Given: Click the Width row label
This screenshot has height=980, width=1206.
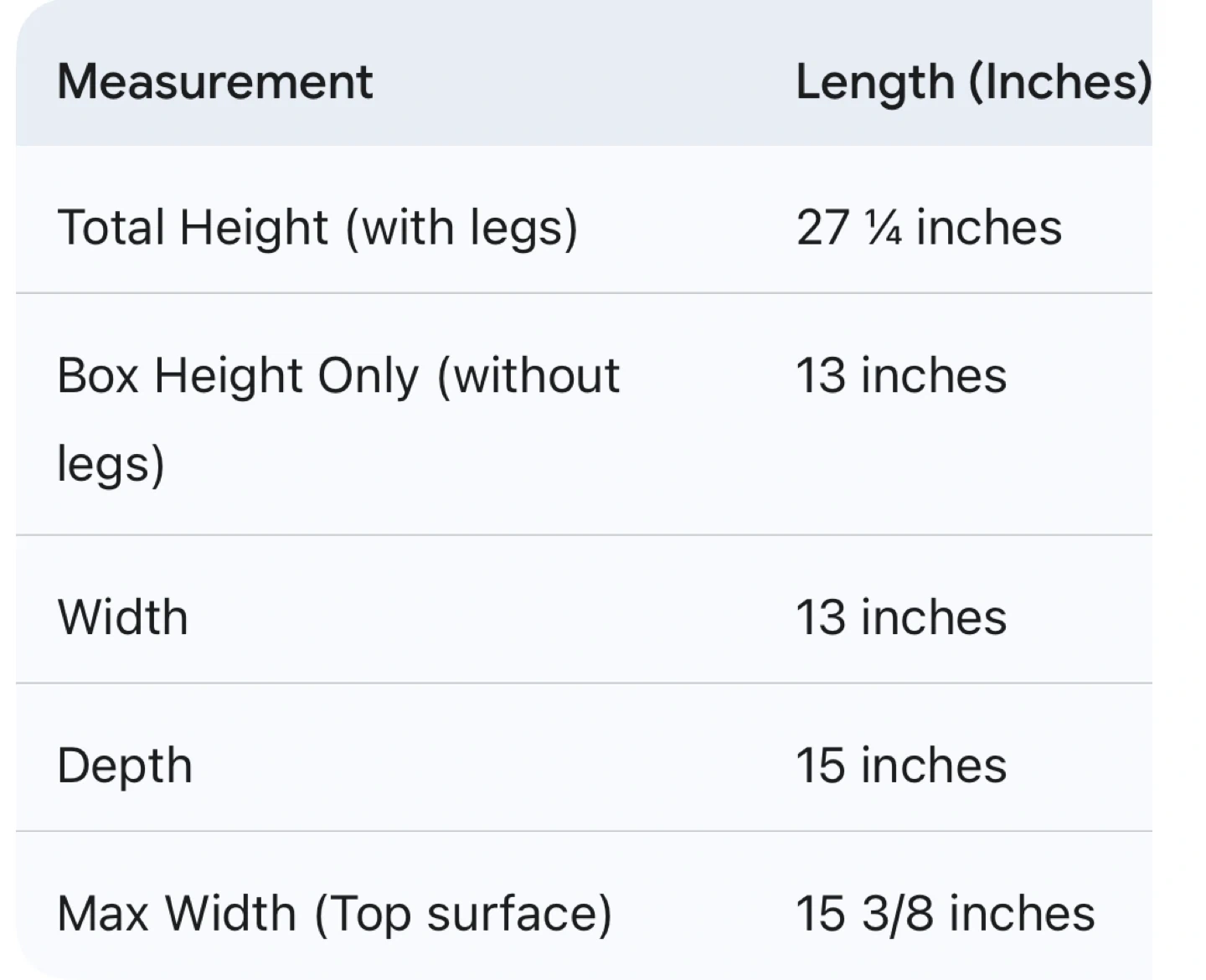Looking at the screenshot, I should [122, 617].
